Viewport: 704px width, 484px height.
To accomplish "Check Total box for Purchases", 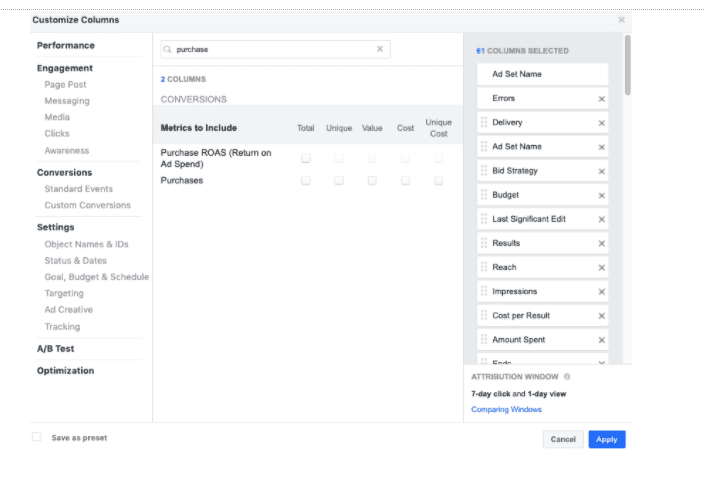I will [x=306, y=180].
